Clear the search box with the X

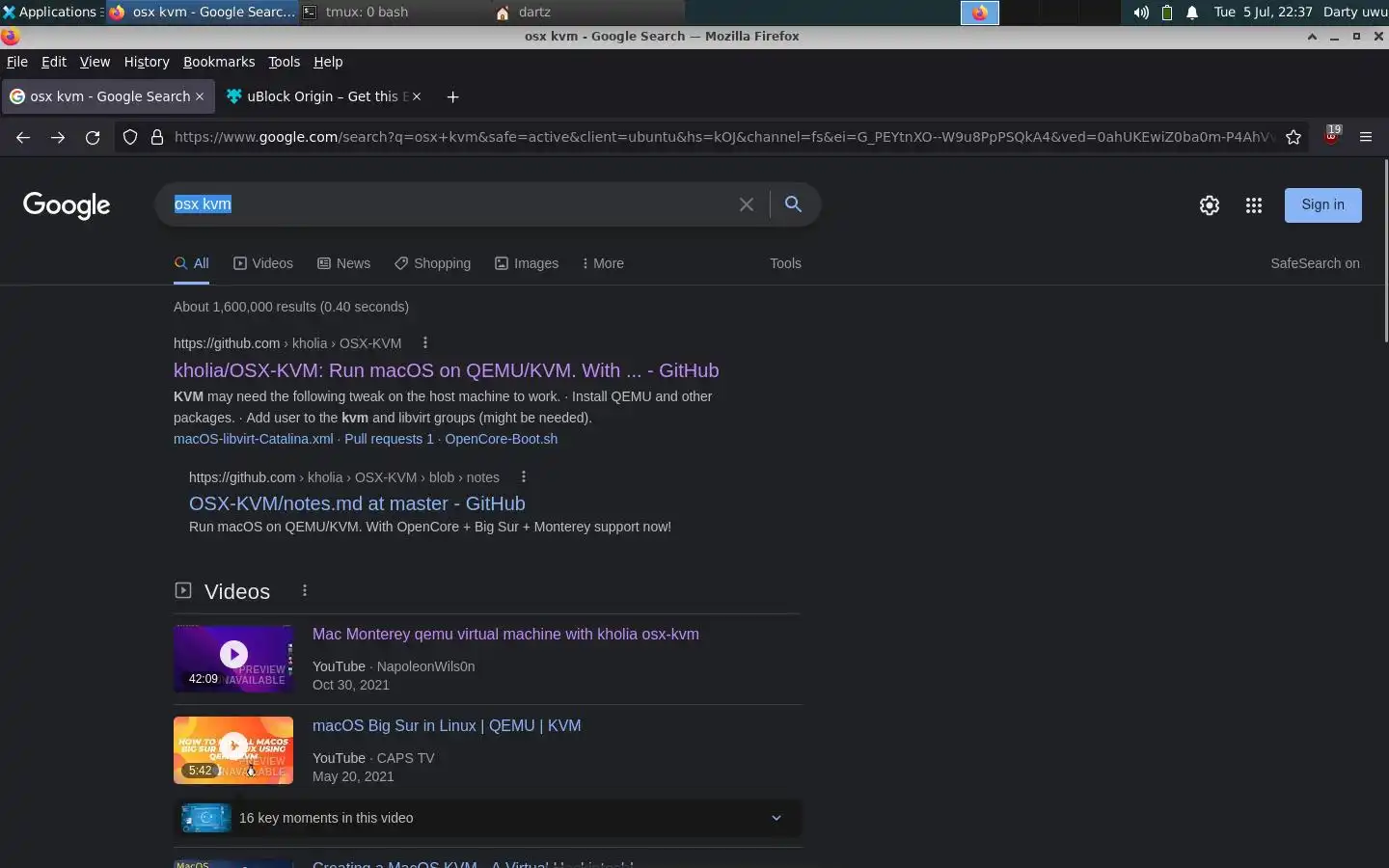click(747, 204)
